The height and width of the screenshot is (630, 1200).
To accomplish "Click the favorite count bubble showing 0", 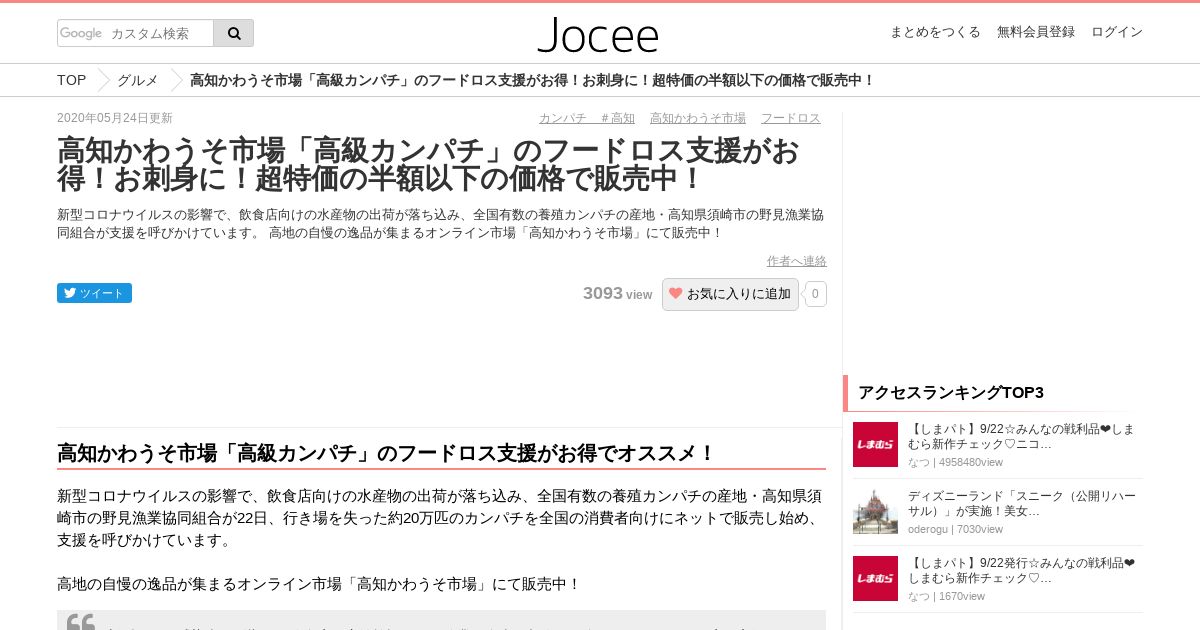I will click(x=816, y=294).
